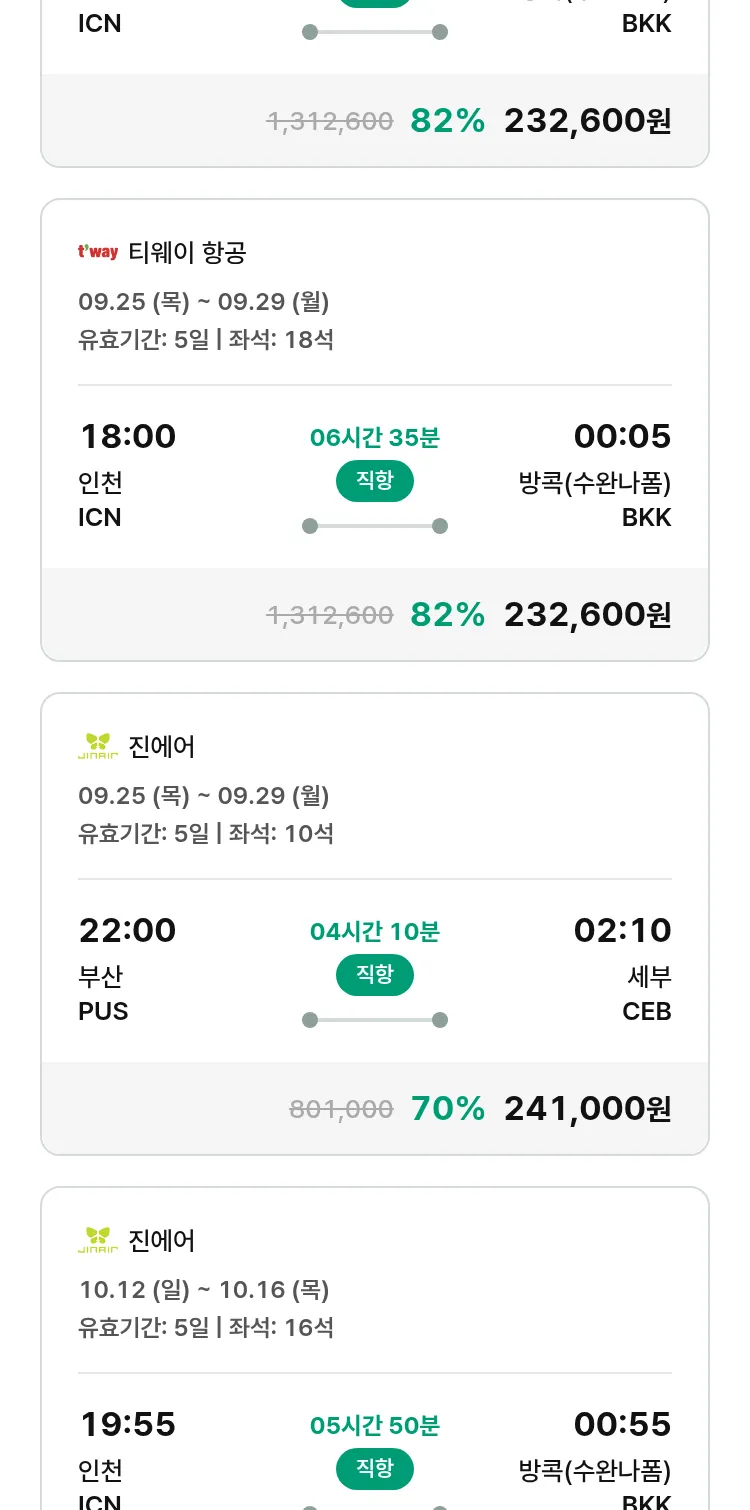
Task: Click the route line under the 06시간 35분 duration
Action: point(375,526)
